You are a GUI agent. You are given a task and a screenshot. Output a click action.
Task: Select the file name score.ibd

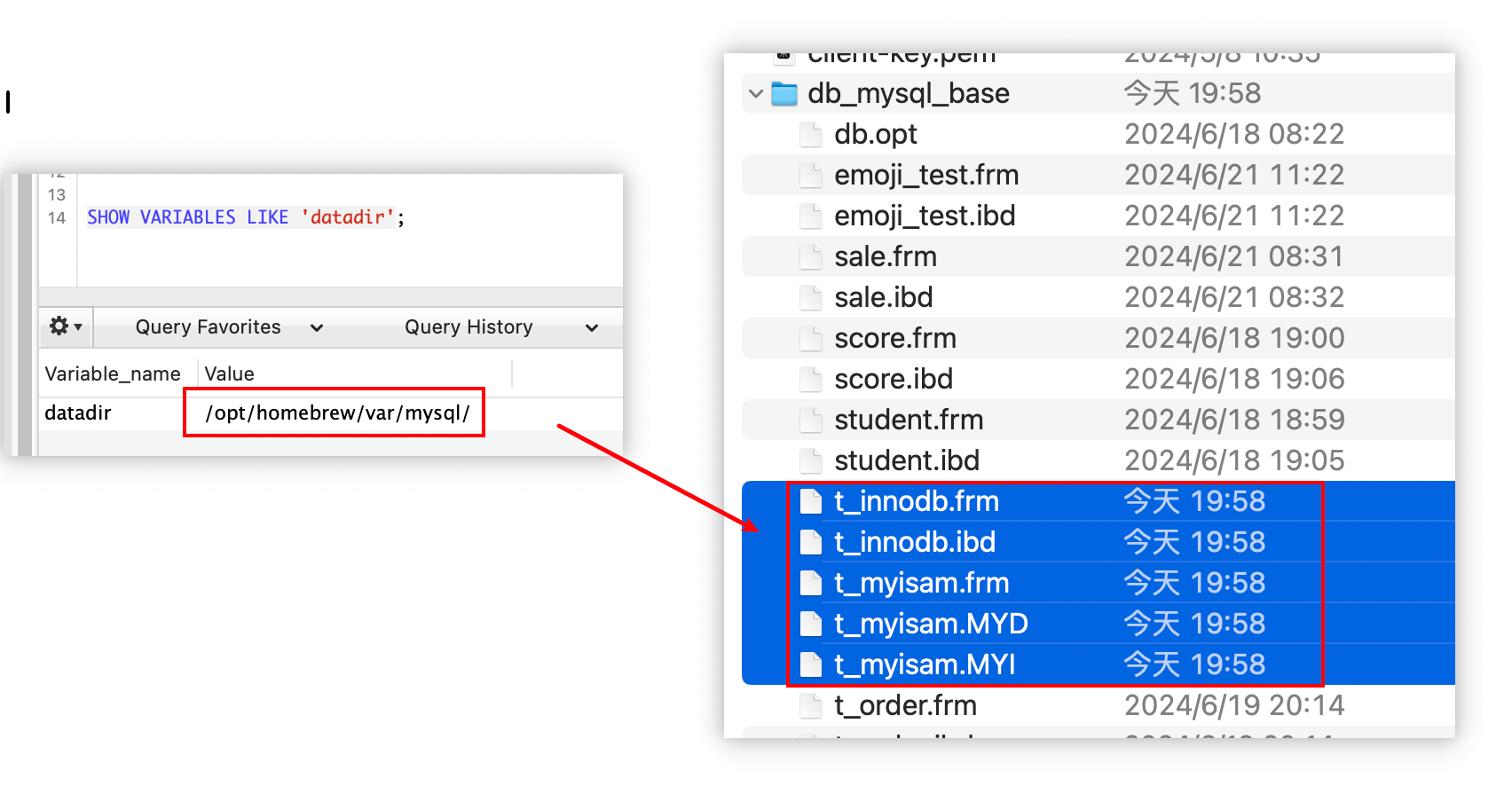[x=894, y=379]
